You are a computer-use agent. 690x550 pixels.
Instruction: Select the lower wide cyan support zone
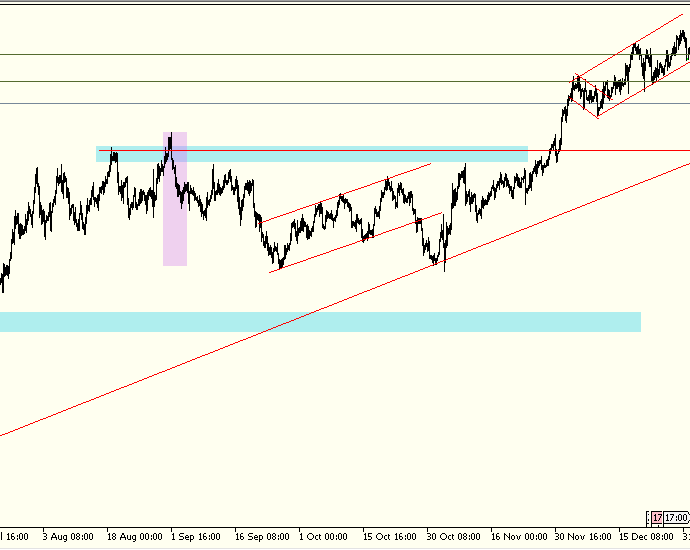click(320, 322)
